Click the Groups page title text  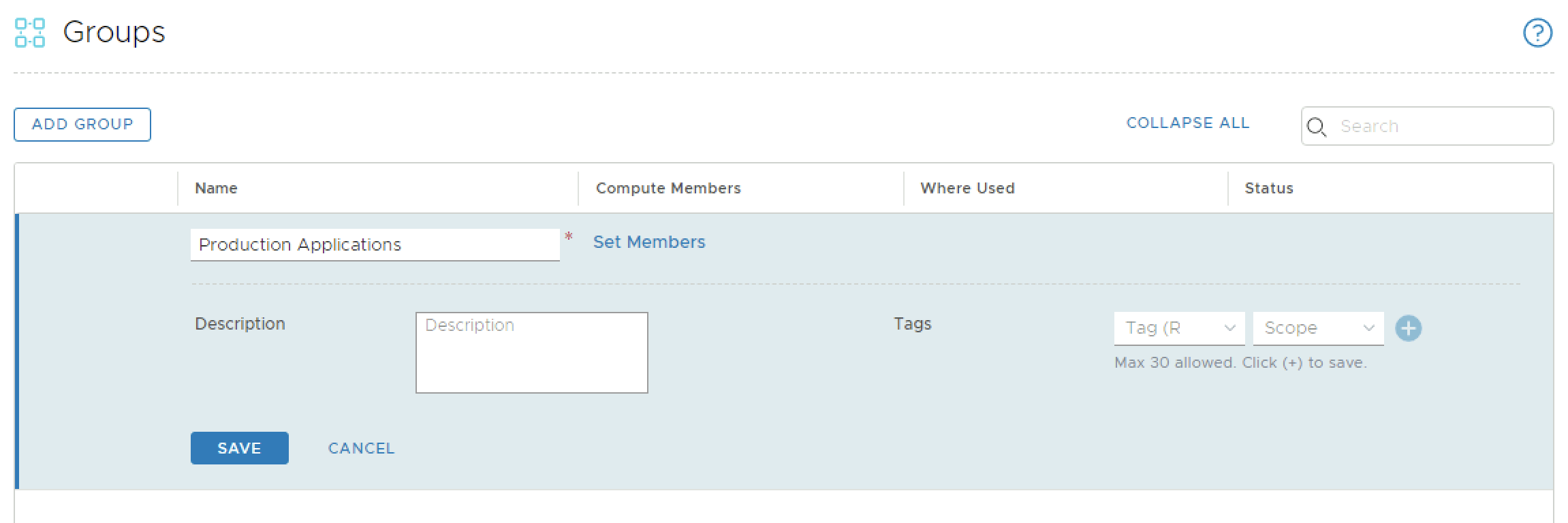[114, 33]
